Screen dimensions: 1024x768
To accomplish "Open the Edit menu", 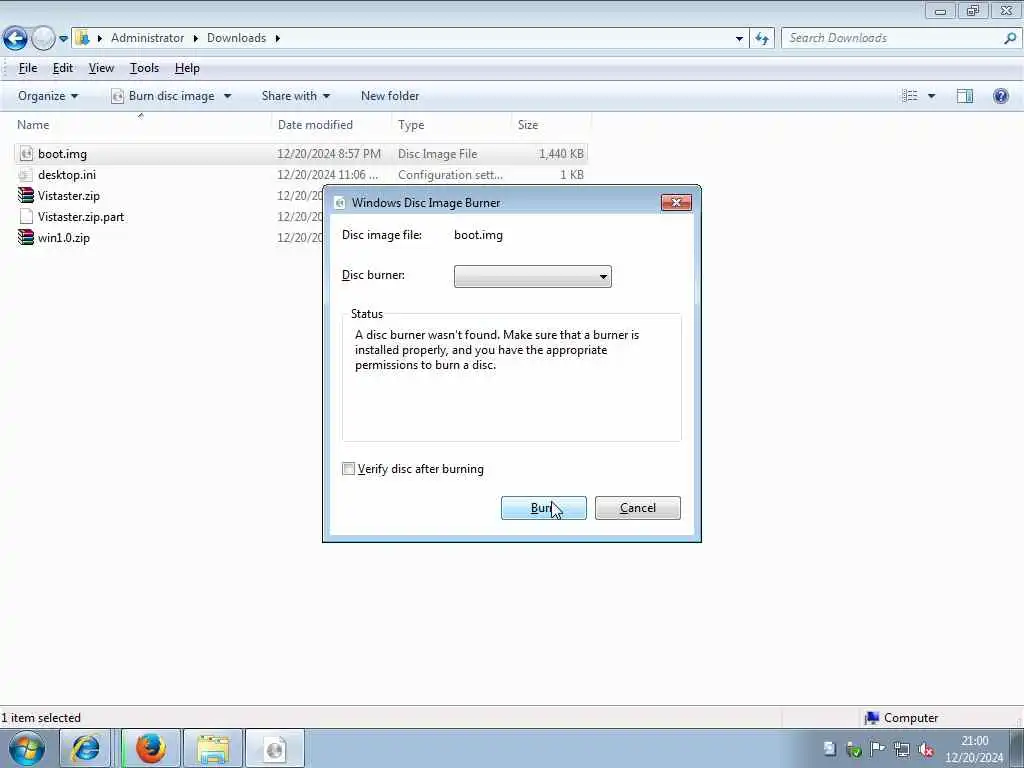I will tap(63, 68).
